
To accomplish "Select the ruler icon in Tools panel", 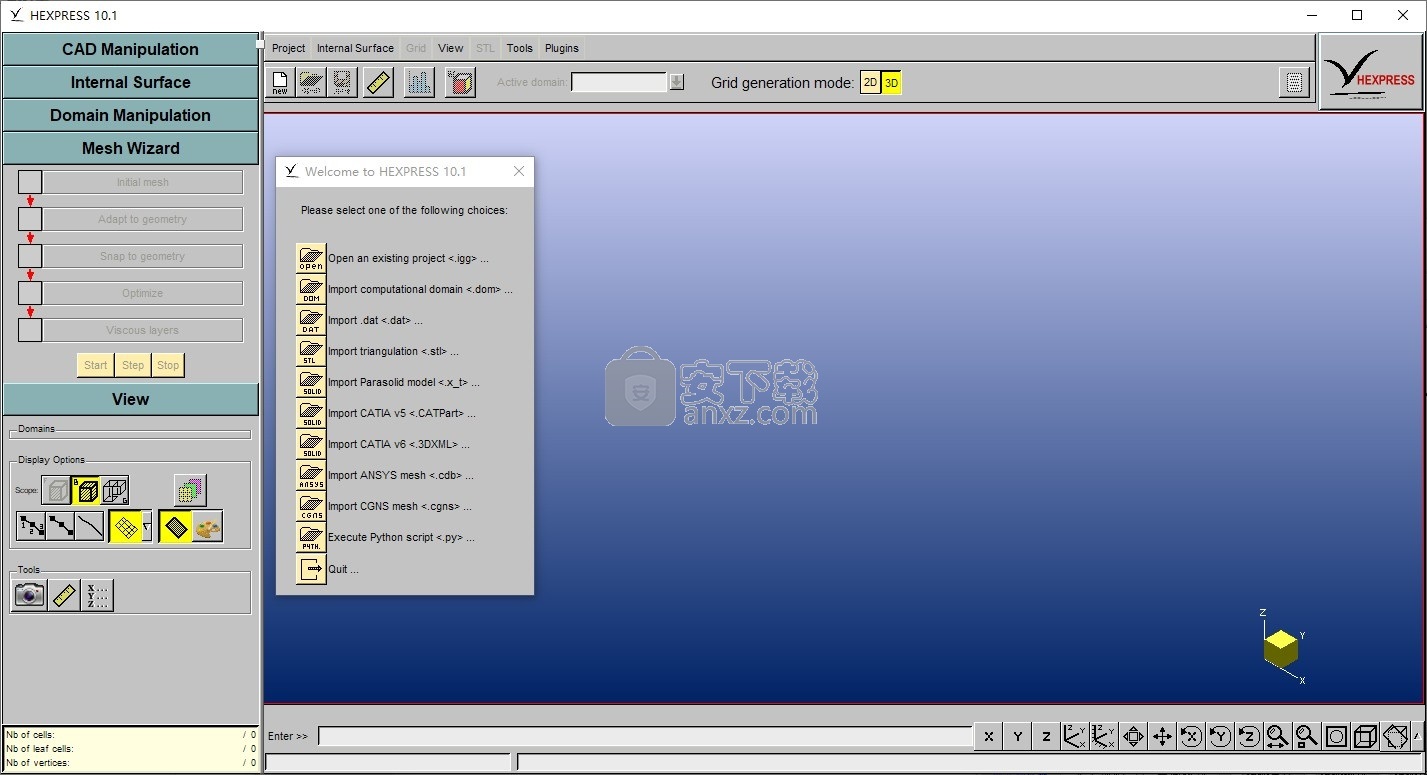I will [x=64, y=595].
